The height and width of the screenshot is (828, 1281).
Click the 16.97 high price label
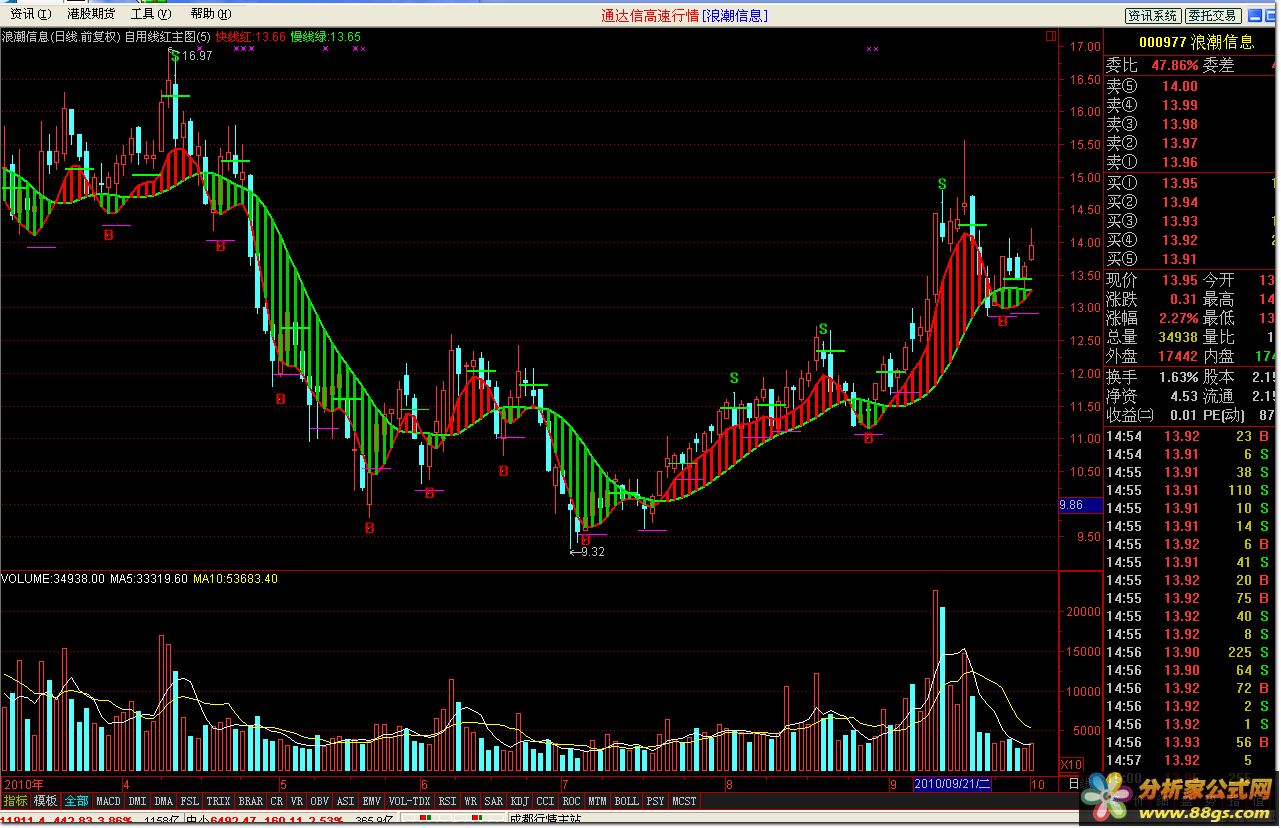(x=197, y=56)
